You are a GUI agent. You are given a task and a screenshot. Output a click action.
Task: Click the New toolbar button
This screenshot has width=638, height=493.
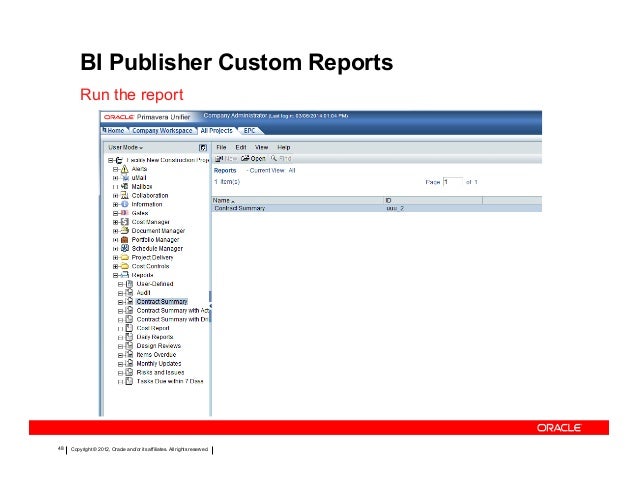point(226,158)
